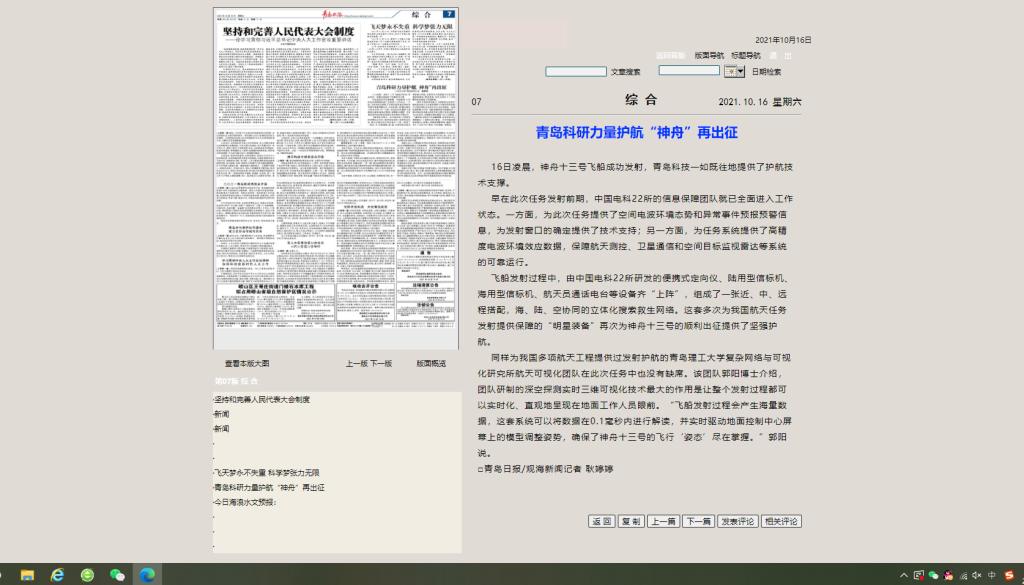Open WeChat from the taskbar
The height and width of the screenshot is (585, 1024).
click(117, 575)
